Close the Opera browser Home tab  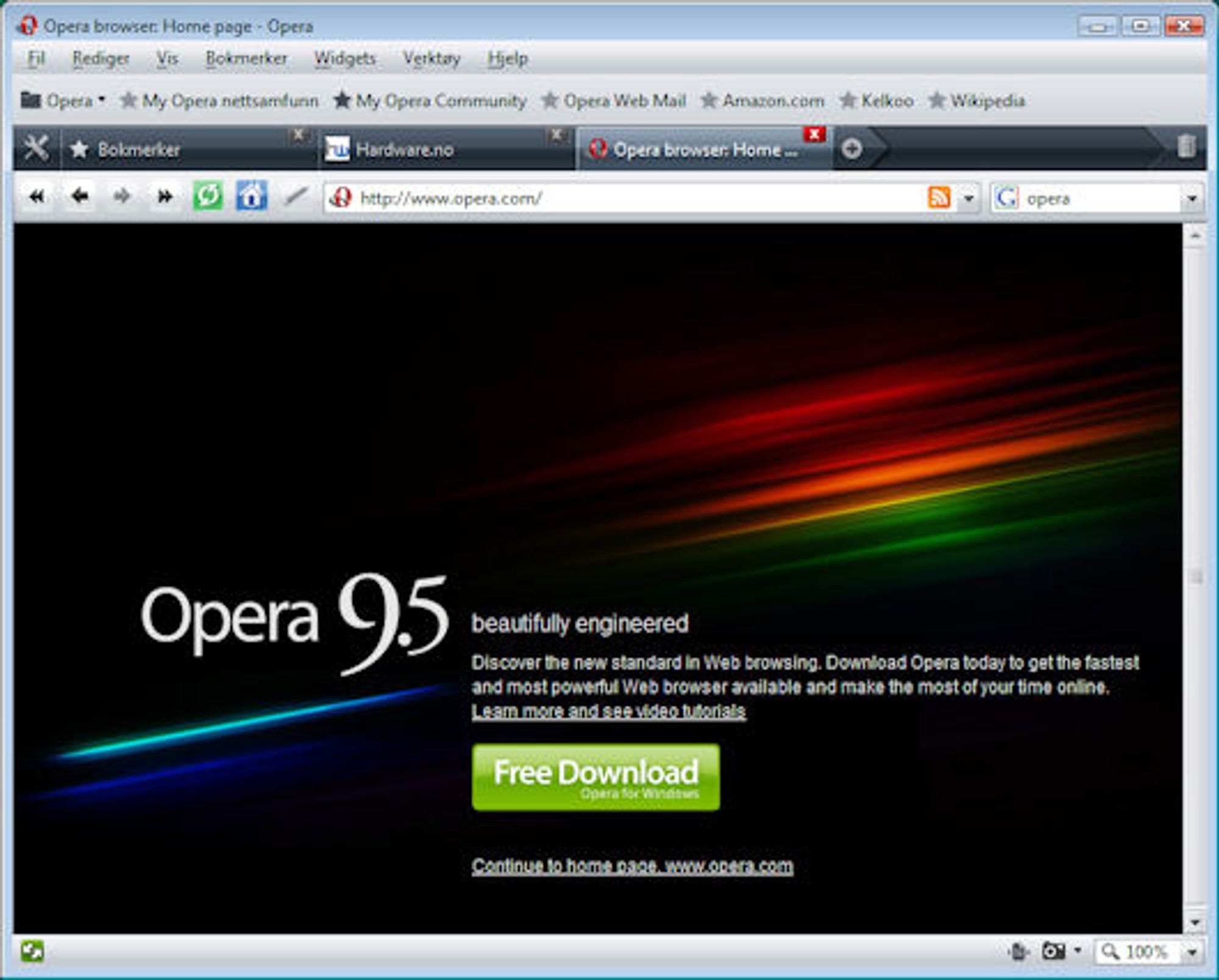click(x=814, y=134)
